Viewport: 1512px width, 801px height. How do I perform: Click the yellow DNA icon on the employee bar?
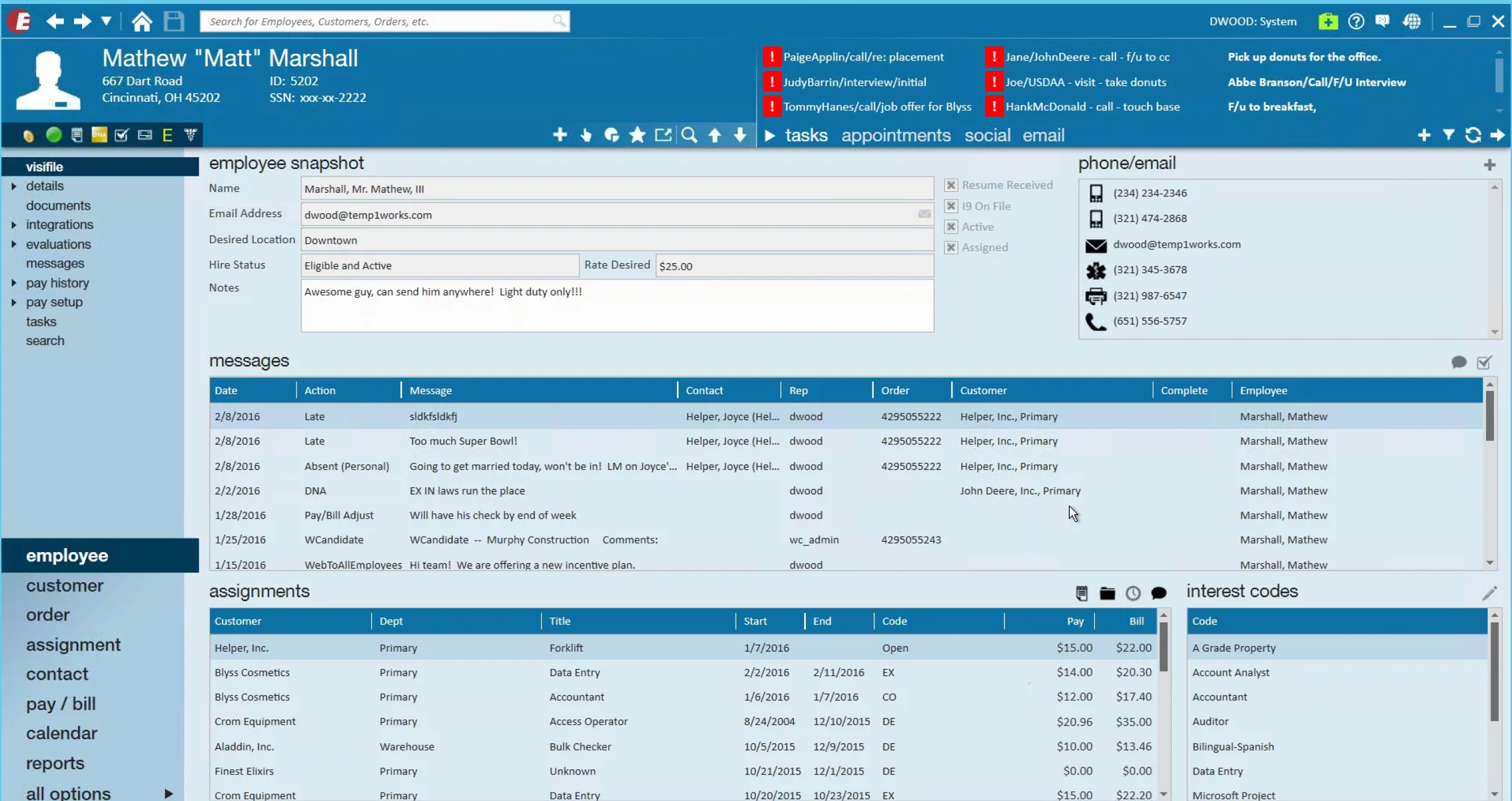click(x=98, y=136)
